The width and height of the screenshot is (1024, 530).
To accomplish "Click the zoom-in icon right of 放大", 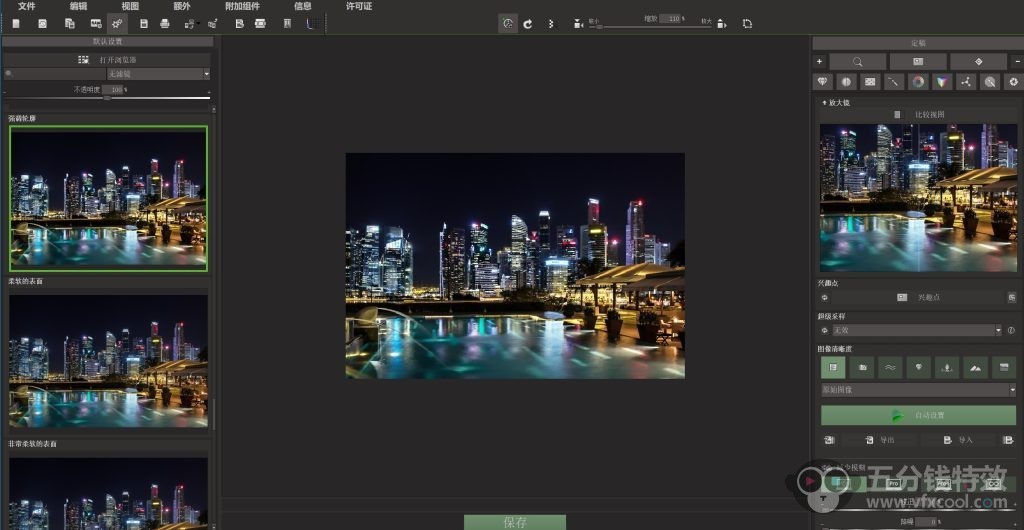I will point(722,23).
